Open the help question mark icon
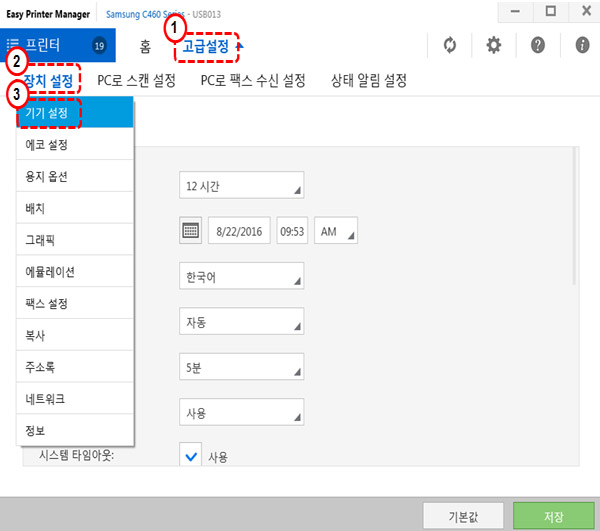Image resolution: width=600 pixels, height=531 pixels. click(x=538, y=45)
